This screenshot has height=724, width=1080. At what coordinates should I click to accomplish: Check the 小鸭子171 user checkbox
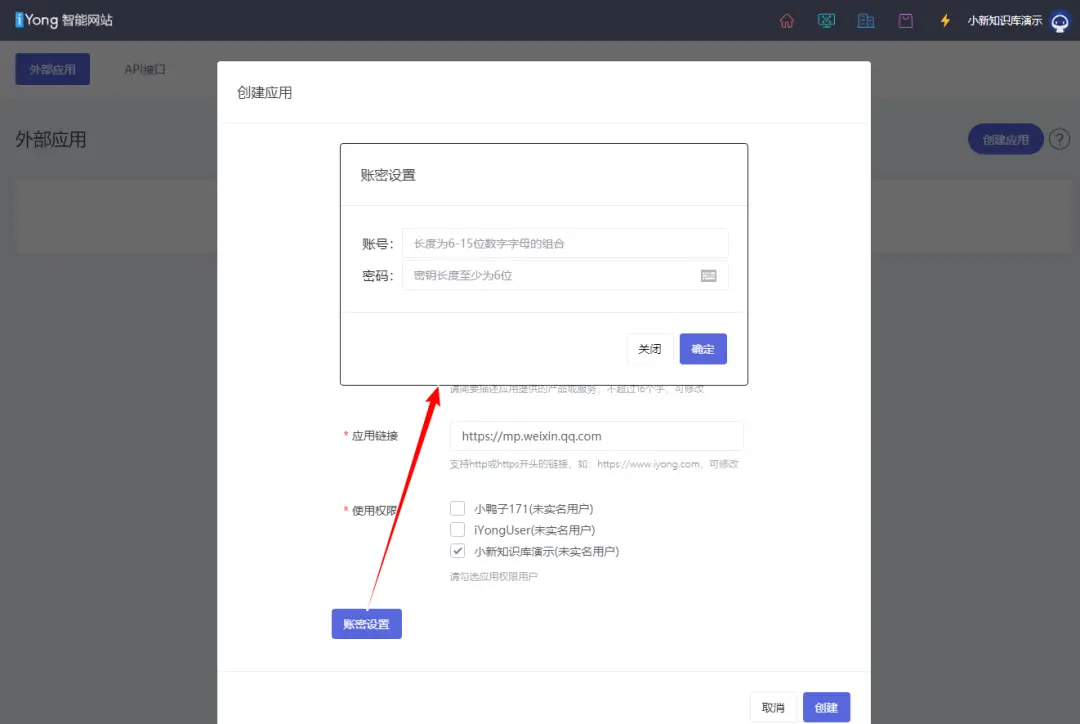(458, 508)
